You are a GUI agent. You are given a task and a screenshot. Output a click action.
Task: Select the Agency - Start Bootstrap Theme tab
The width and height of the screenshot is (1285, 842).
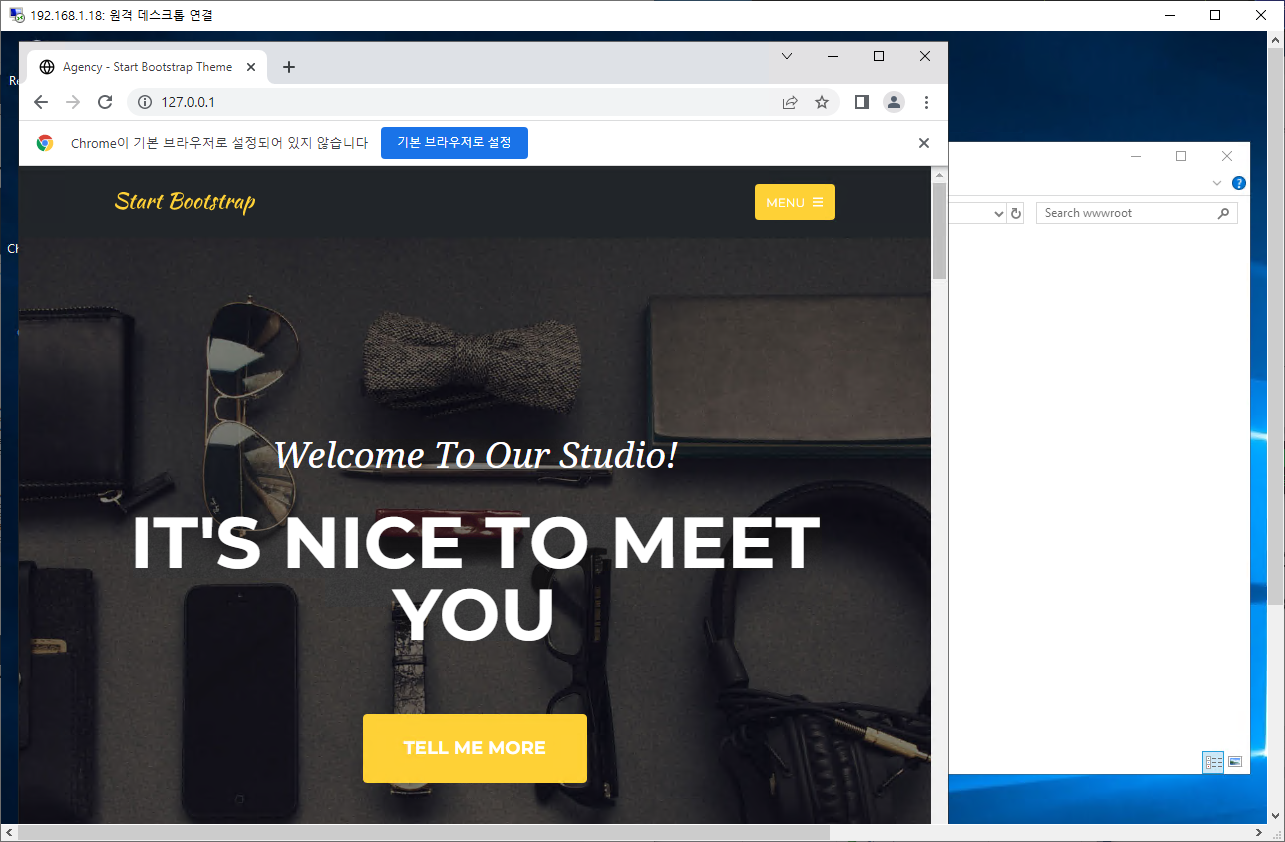point(147,67)
